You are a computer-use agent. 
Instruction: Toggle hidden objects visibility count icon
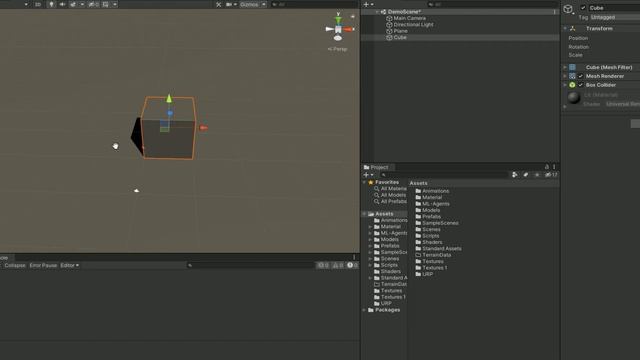point(93,4)
